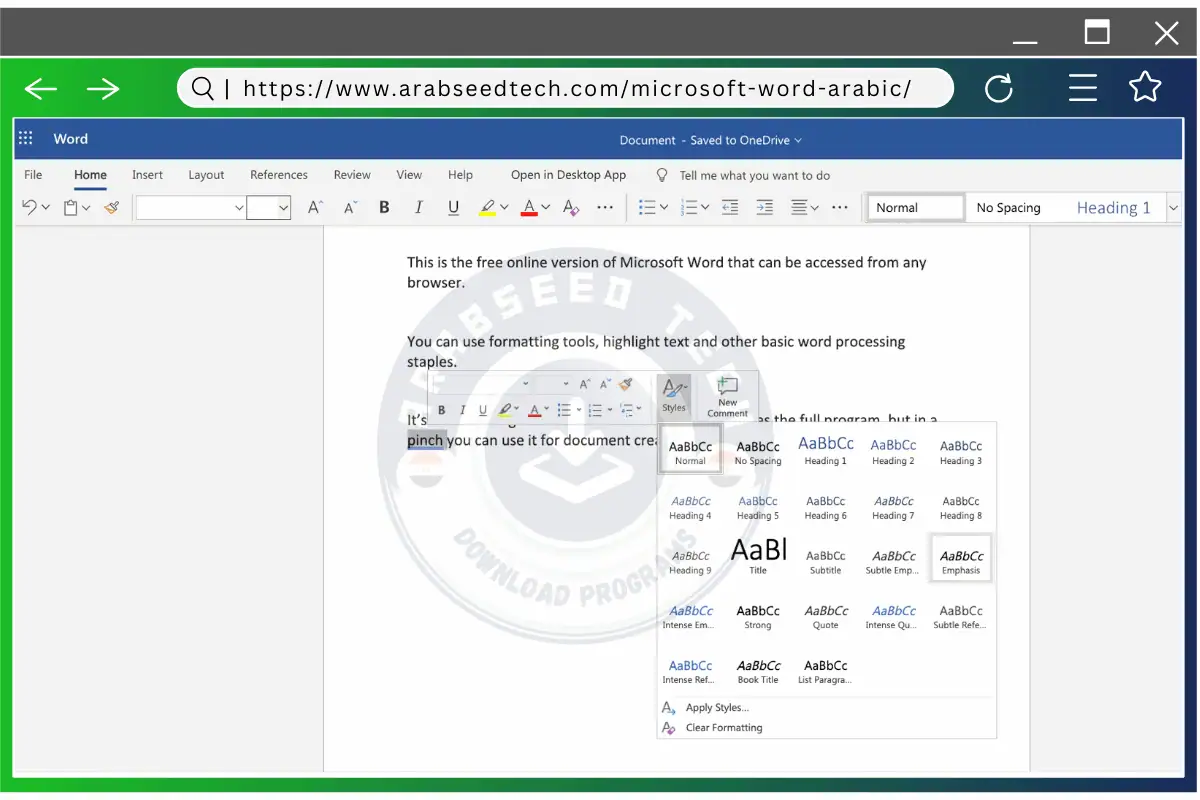The image size is (1200, 800).
Task: Choose Clear Formatting in styles popup
Action: 724,728
